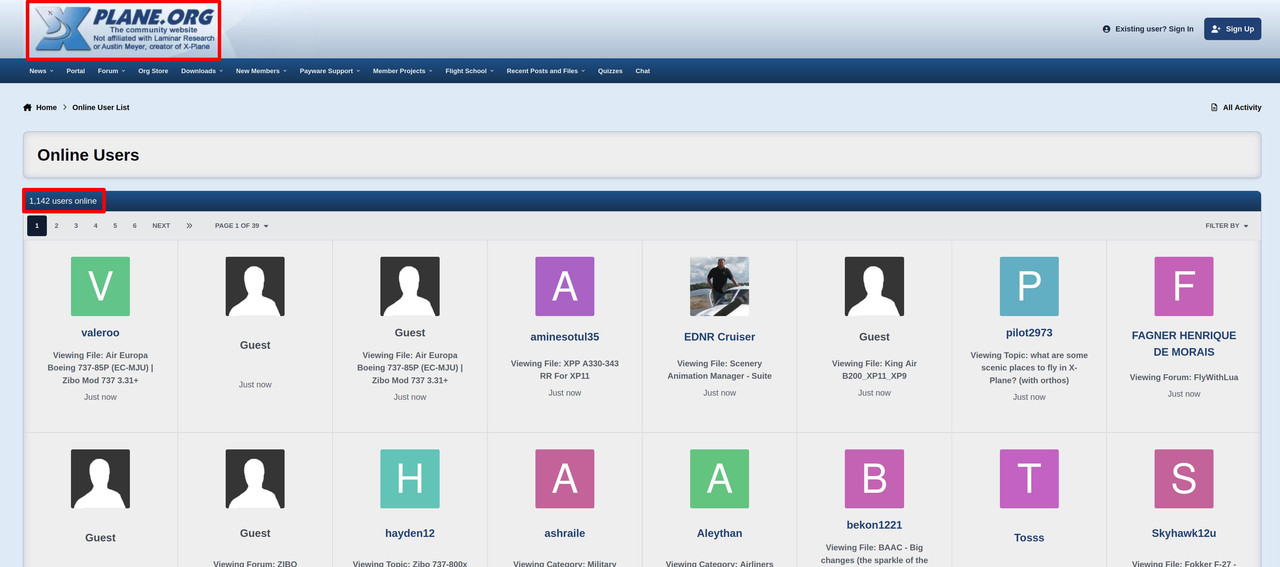This screenshot has height=567, width=1280.
Task: Click the NEXT pagination button
Action: pyautogui.click(x=161, y=226)
